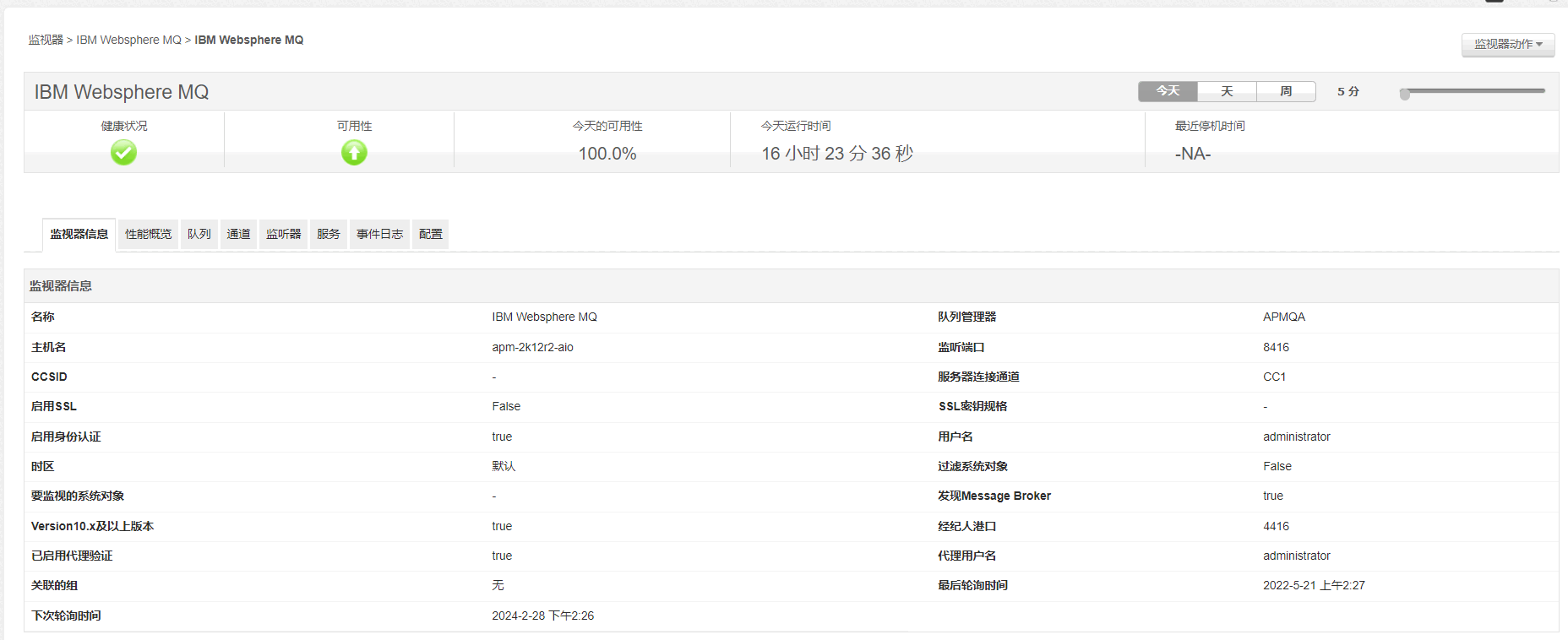Open the 服务 tab
This screenshot has height=640, width=1568.
click(329, 234)
